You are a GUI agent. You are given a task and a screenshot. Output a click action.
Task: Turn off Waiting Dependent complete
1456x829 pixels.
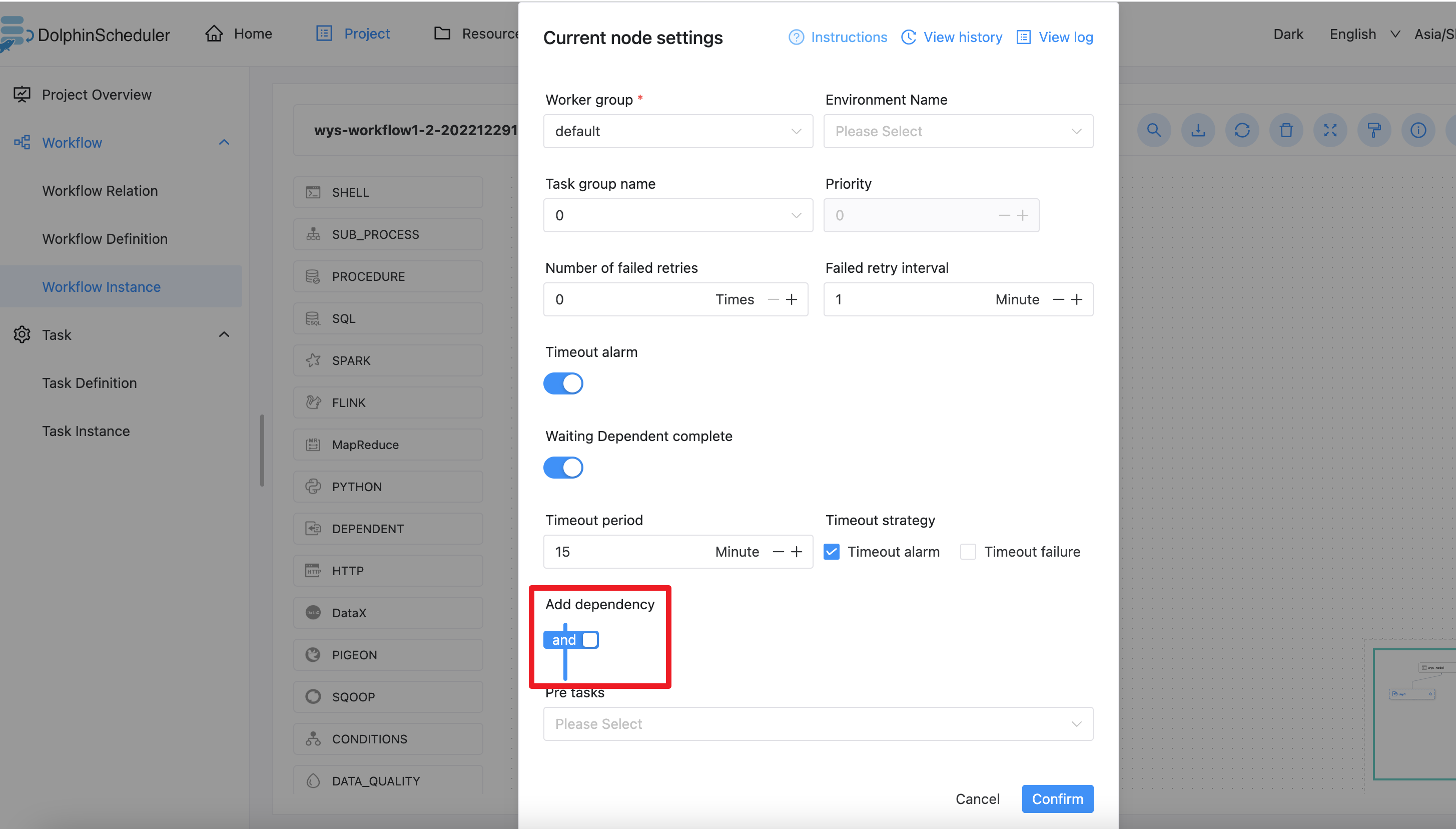pyautogui.click(x=563, y=468)
